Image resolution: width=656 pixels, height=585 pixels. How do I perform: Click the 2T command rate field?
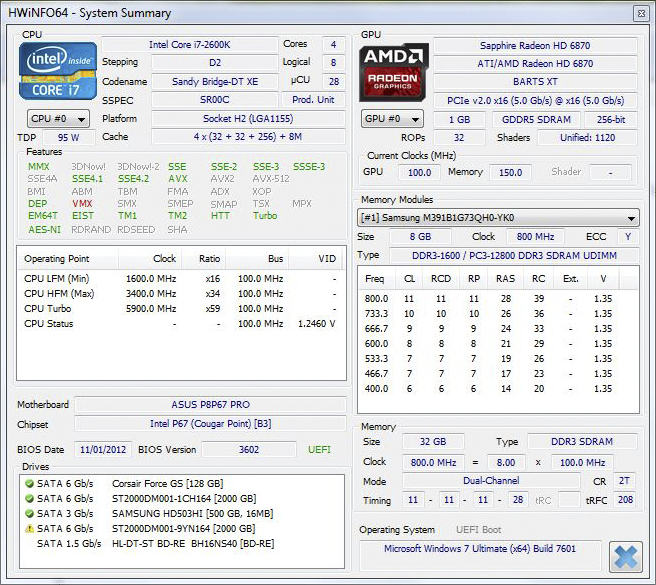tap(624, 481)
